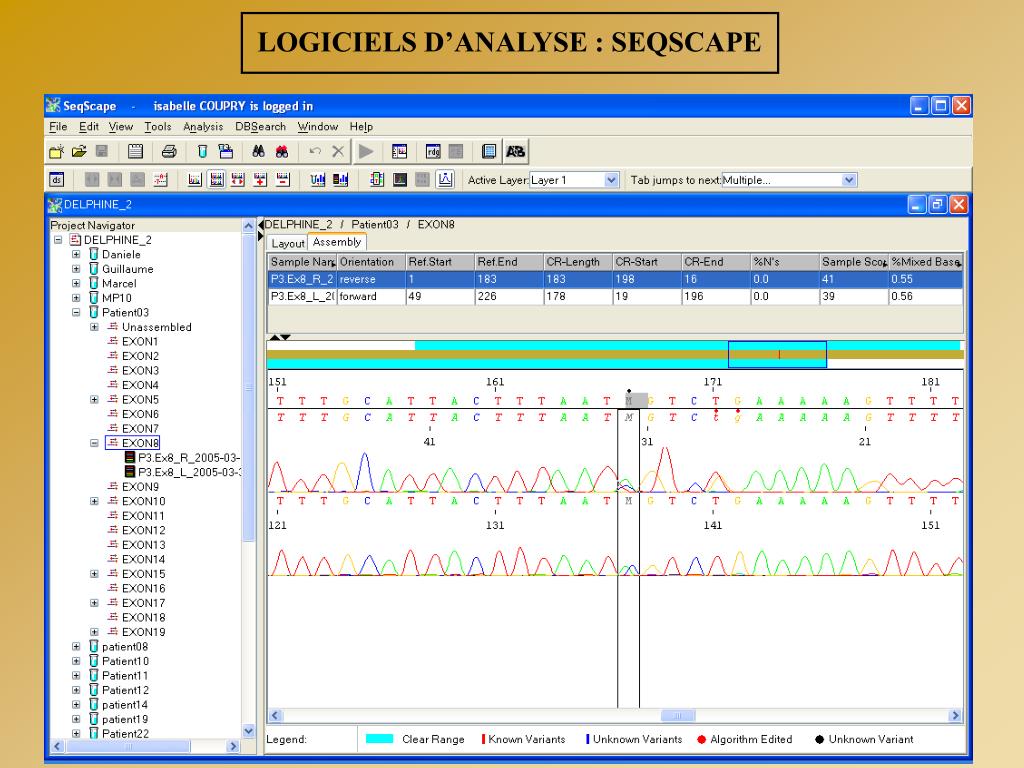Collapse the Patient03 specimen node

pos(76,312)
